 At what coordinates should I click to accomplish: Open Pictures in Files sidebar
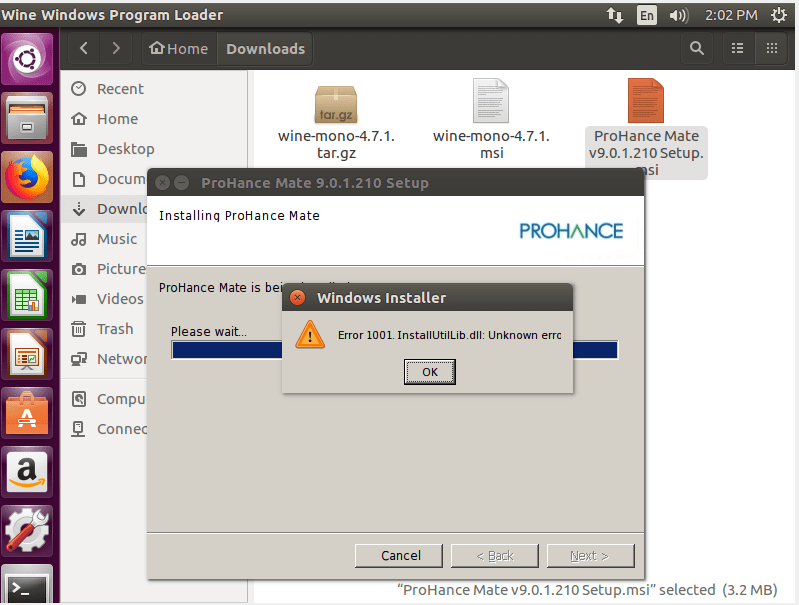pos(104,269)
